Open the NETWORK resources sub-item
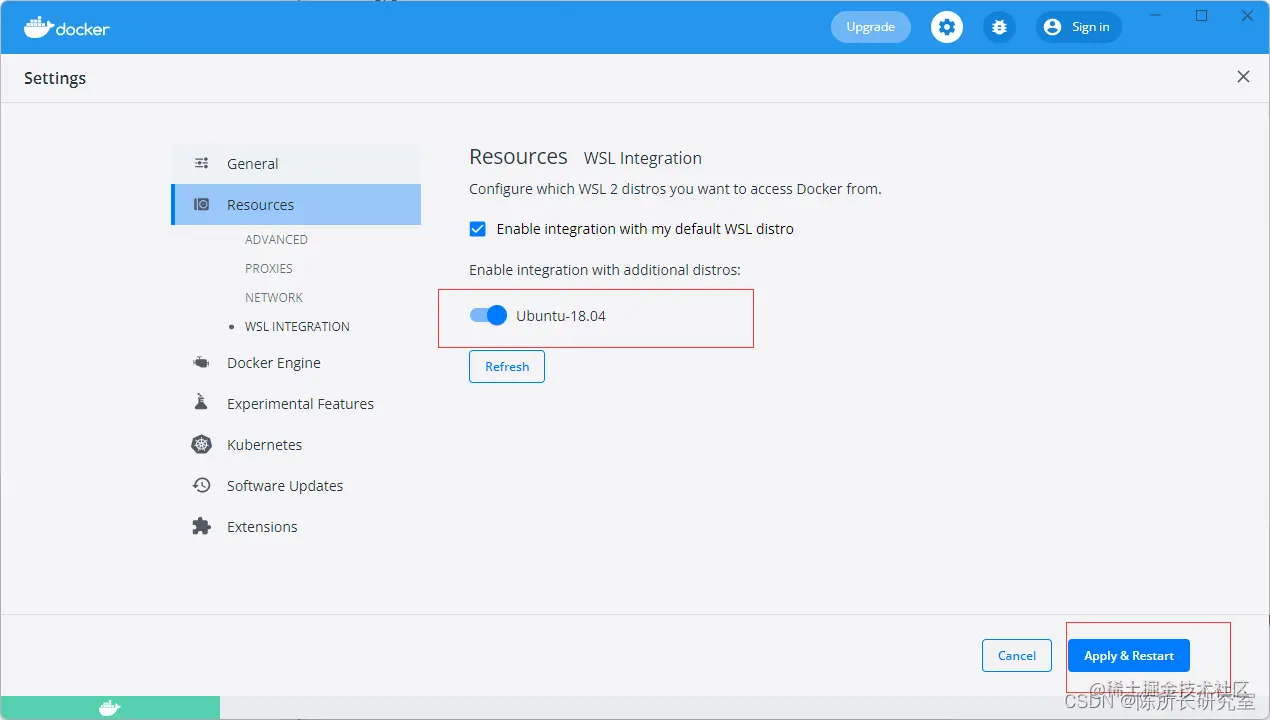 [x=274, y=297]
